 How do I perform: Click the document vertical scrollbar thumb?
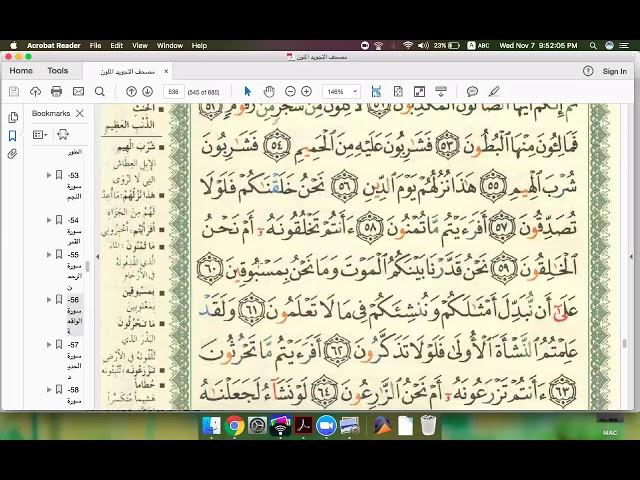tap(624, 343)
